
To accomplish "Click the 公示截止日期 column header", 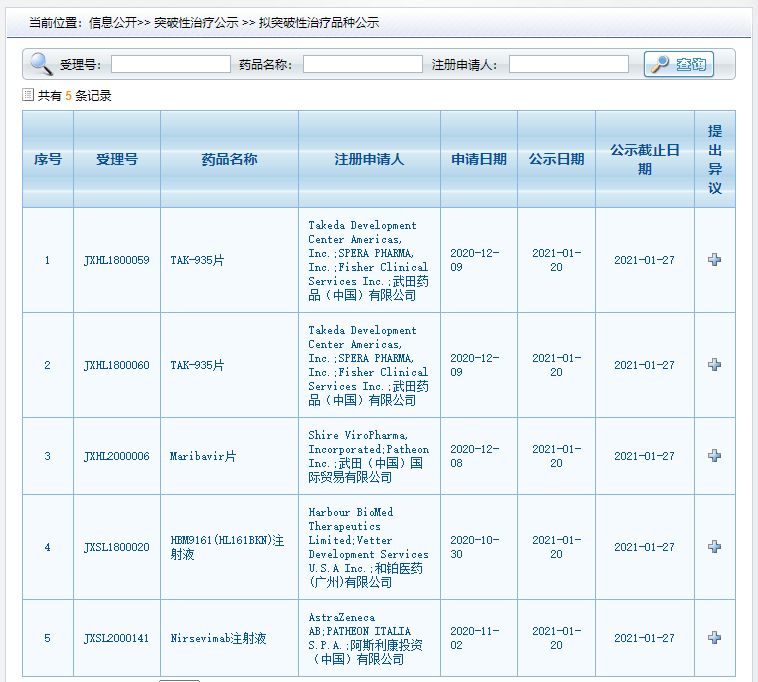I will (645, 159).
